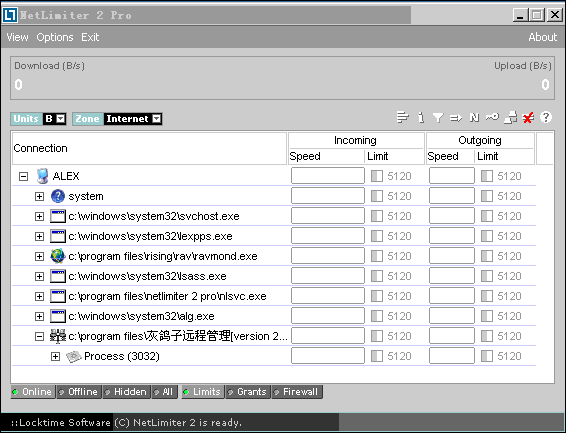Open the Zone Internet dropdown

(157, 118)
